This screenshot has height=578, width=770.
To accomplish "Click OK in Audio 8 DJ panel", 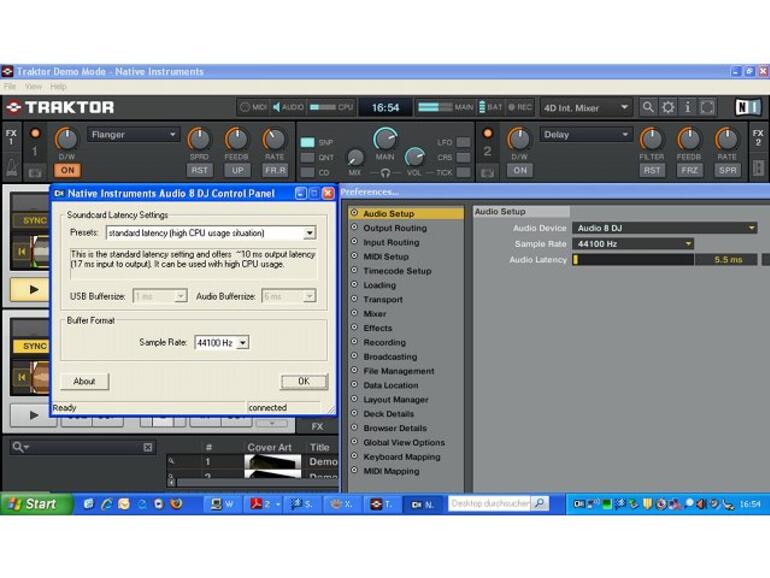I will (x=303, y=381).
